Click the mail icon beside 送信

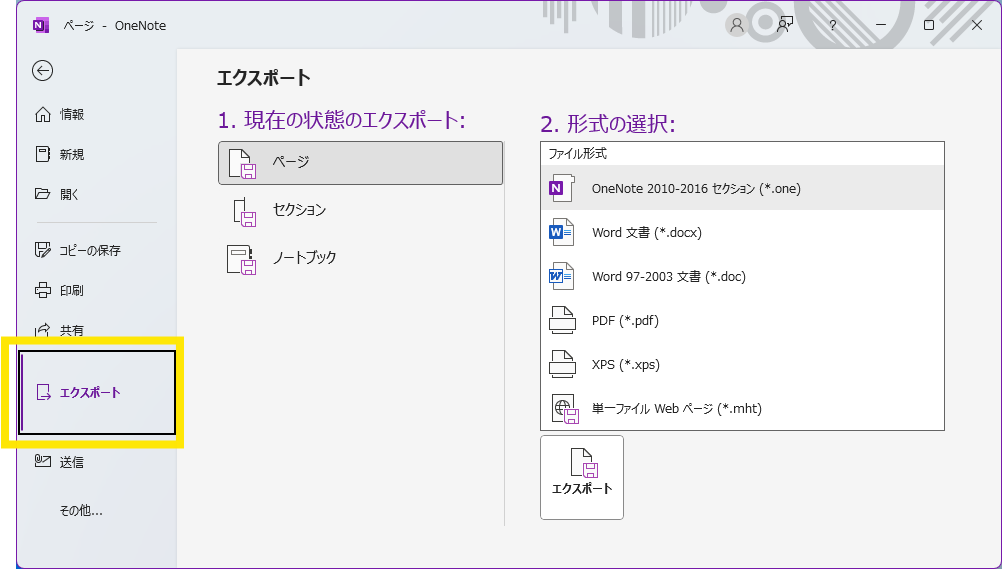42,461
